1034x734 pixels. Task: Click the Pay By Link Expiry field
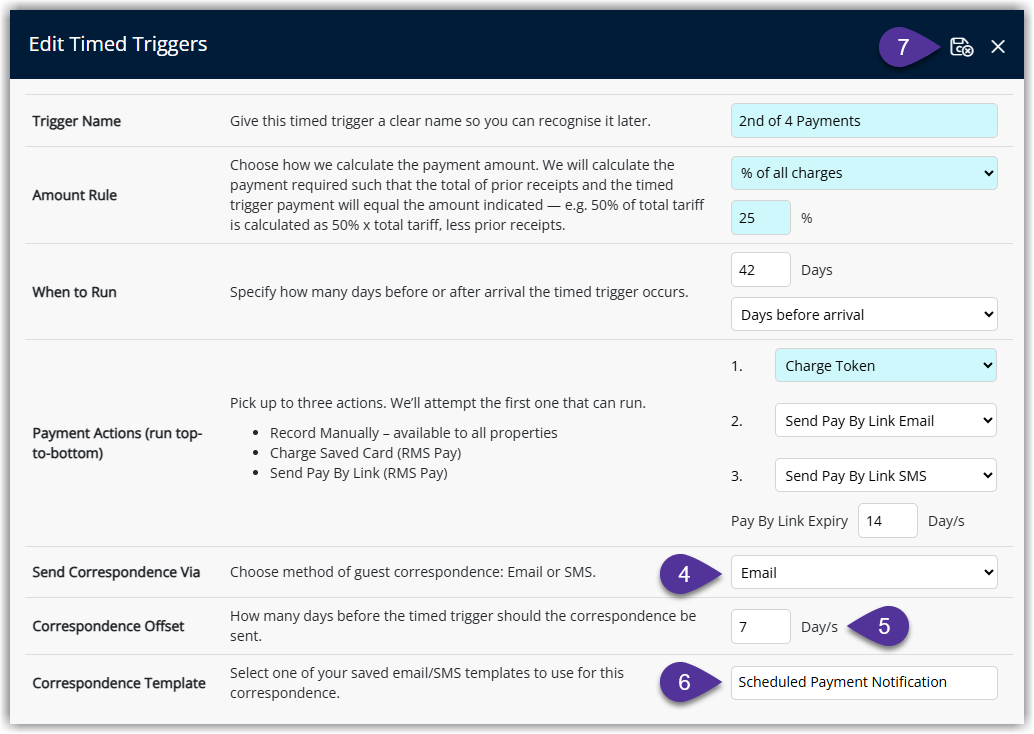pos(888,521)
